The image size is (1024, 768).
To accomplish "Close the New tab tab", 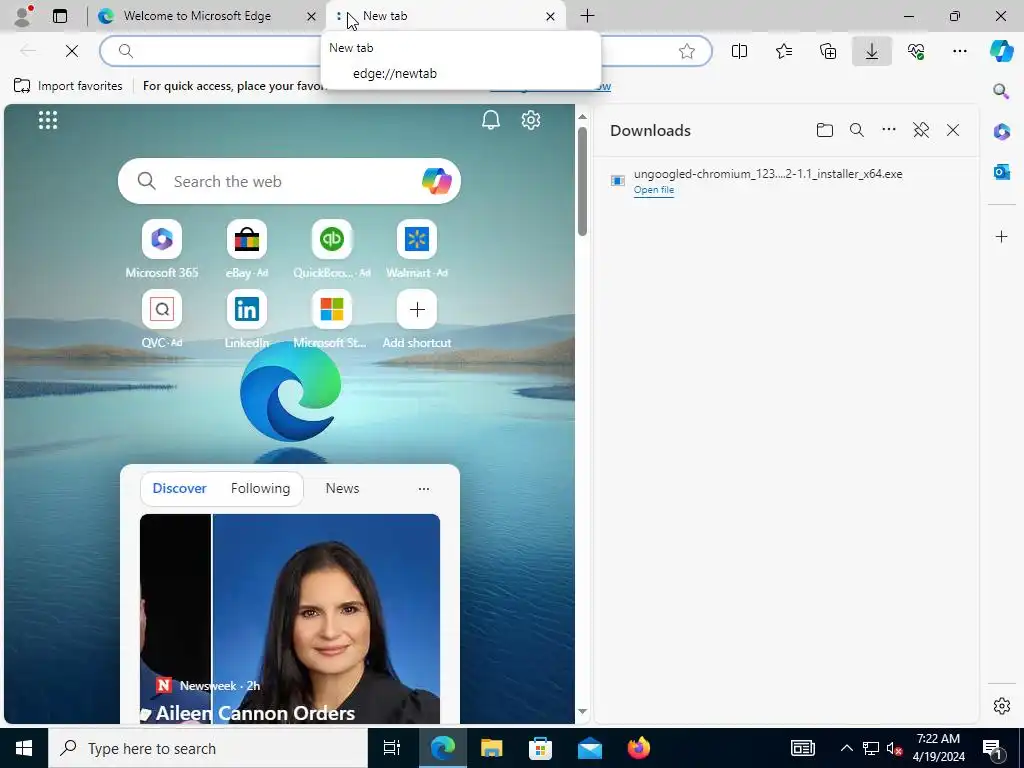I will (551, 16).
